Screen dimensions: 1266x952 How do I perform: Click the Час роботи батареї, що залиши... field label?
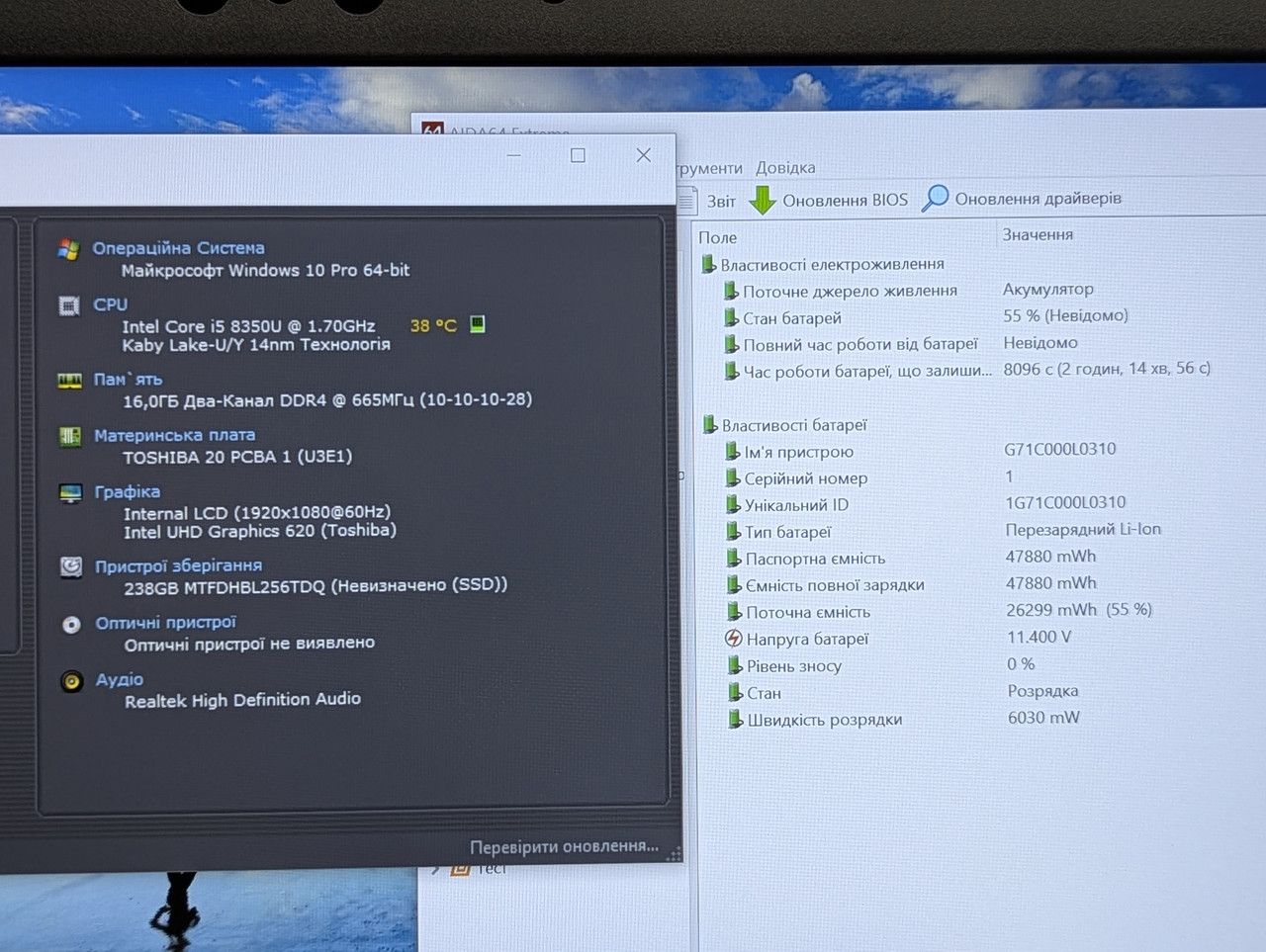pyautogui.click(x=867, y=371)
